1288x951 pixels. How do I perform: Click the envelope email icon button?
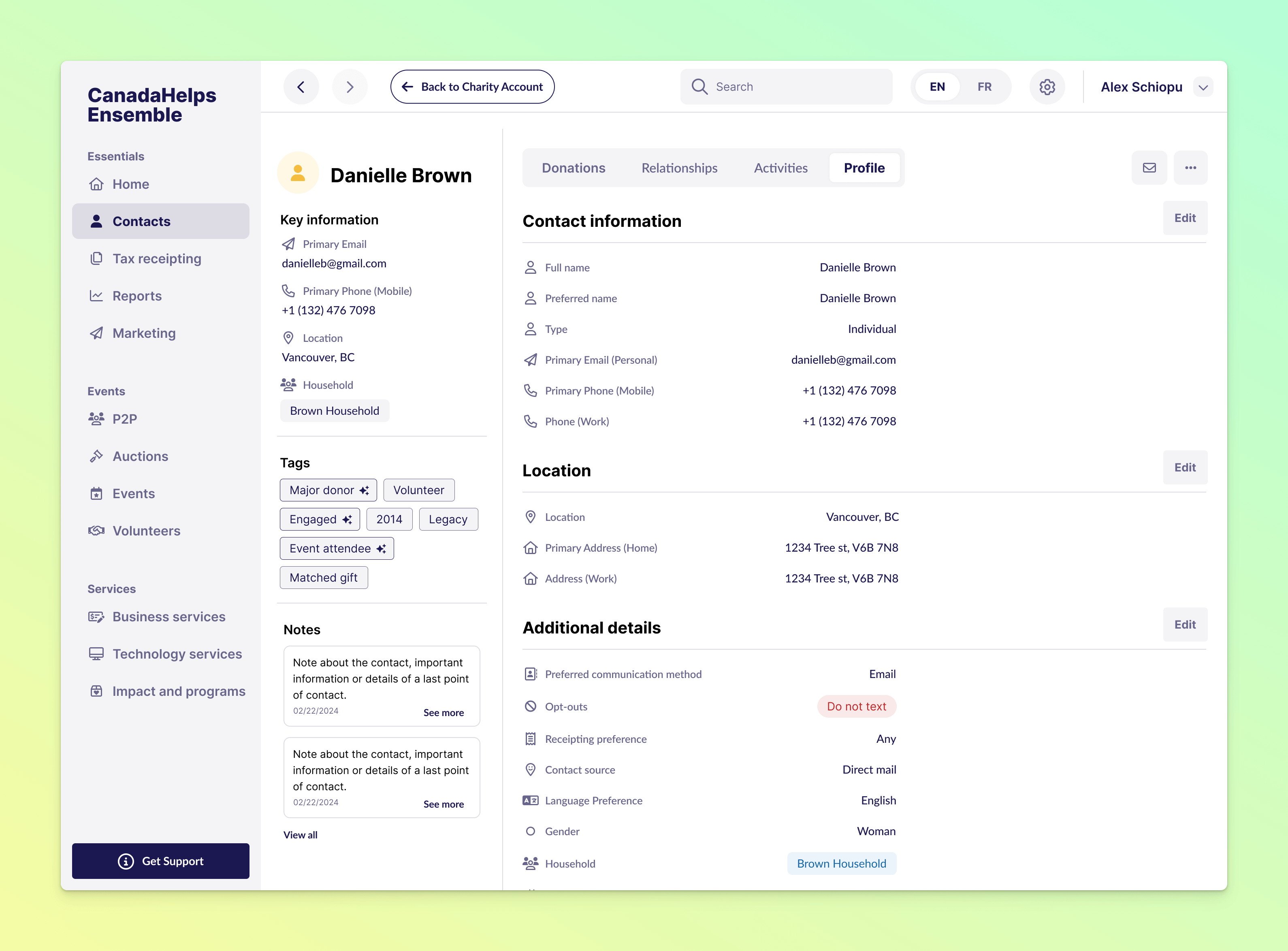[x=1149, y=168]
